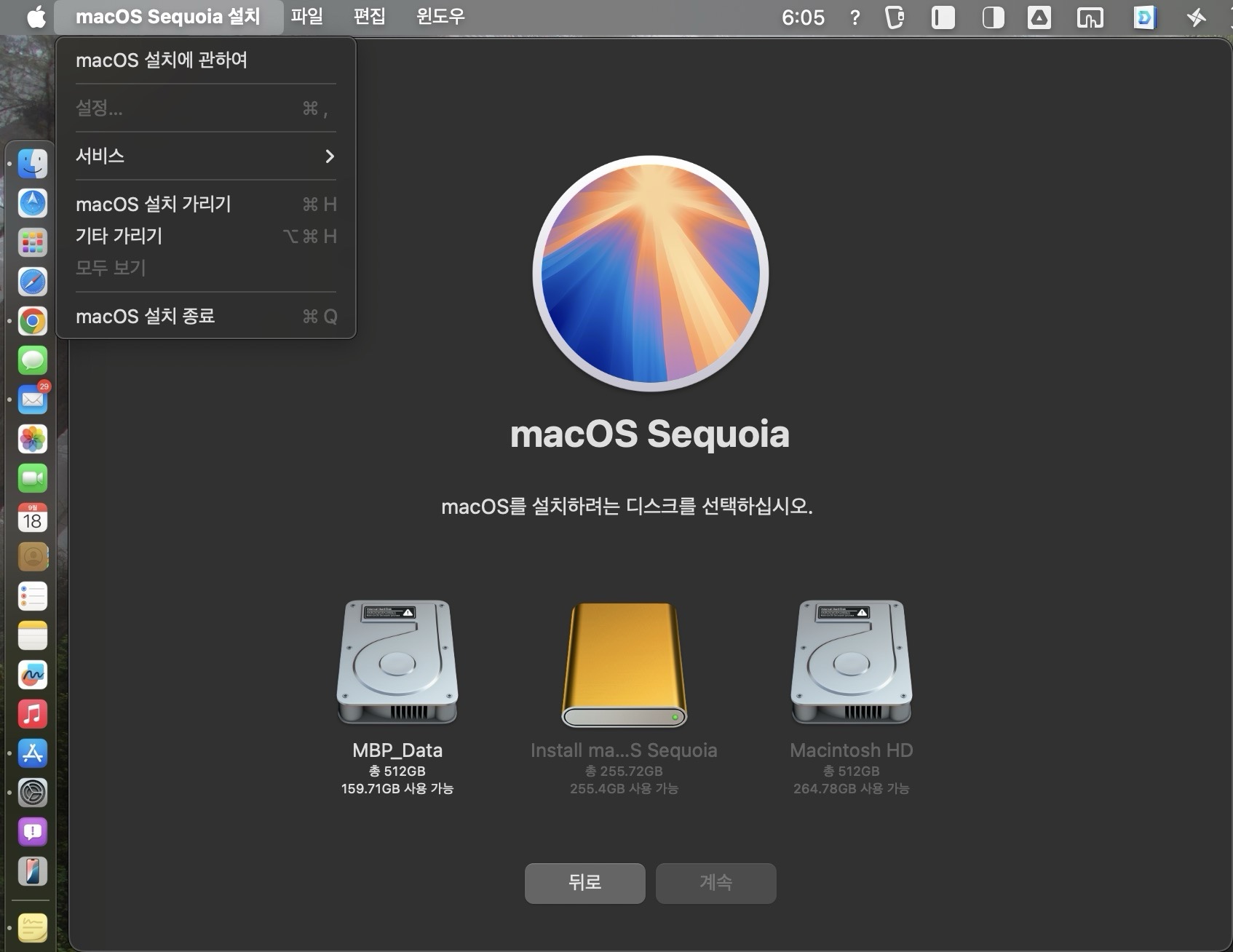The height and width of the screenshot is (952, 1233).
Task: Click the 159.71GB 사용 가능 text
Action: 397,789
